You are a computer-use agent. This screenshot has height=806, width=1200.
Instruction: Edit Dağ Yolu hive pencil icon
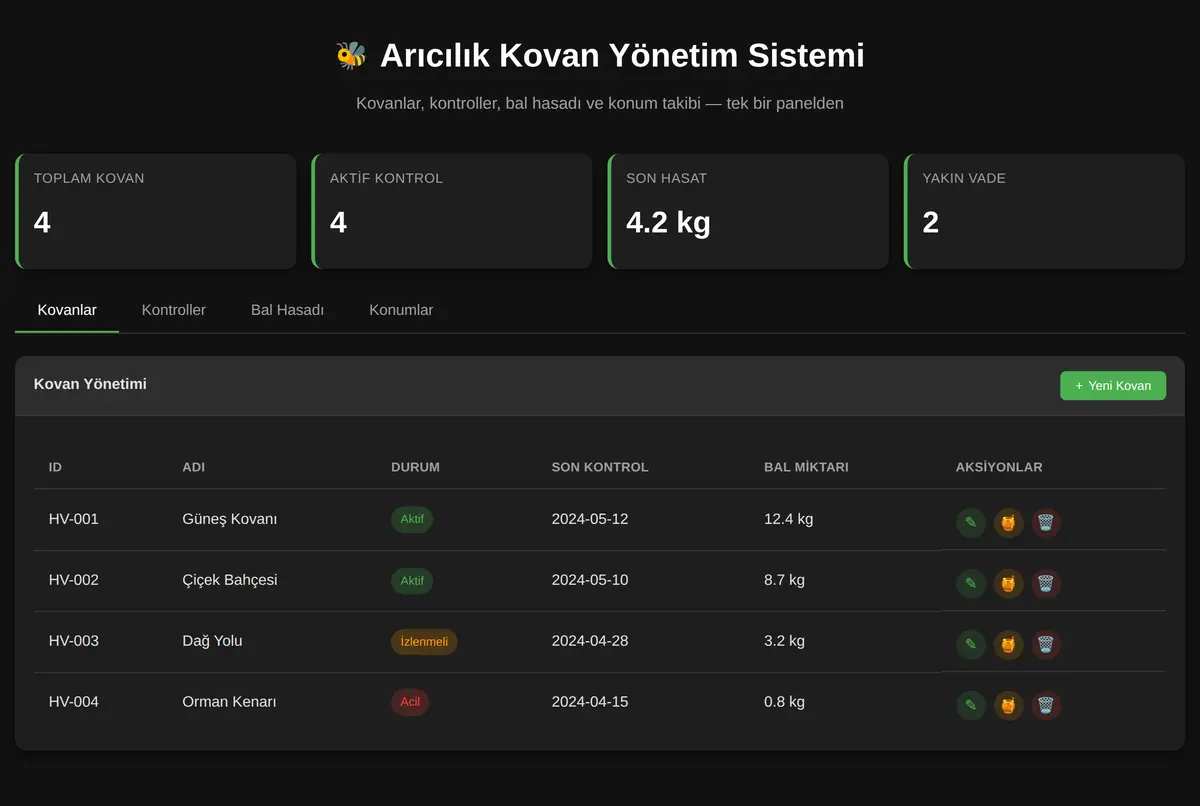click(971, 644)
